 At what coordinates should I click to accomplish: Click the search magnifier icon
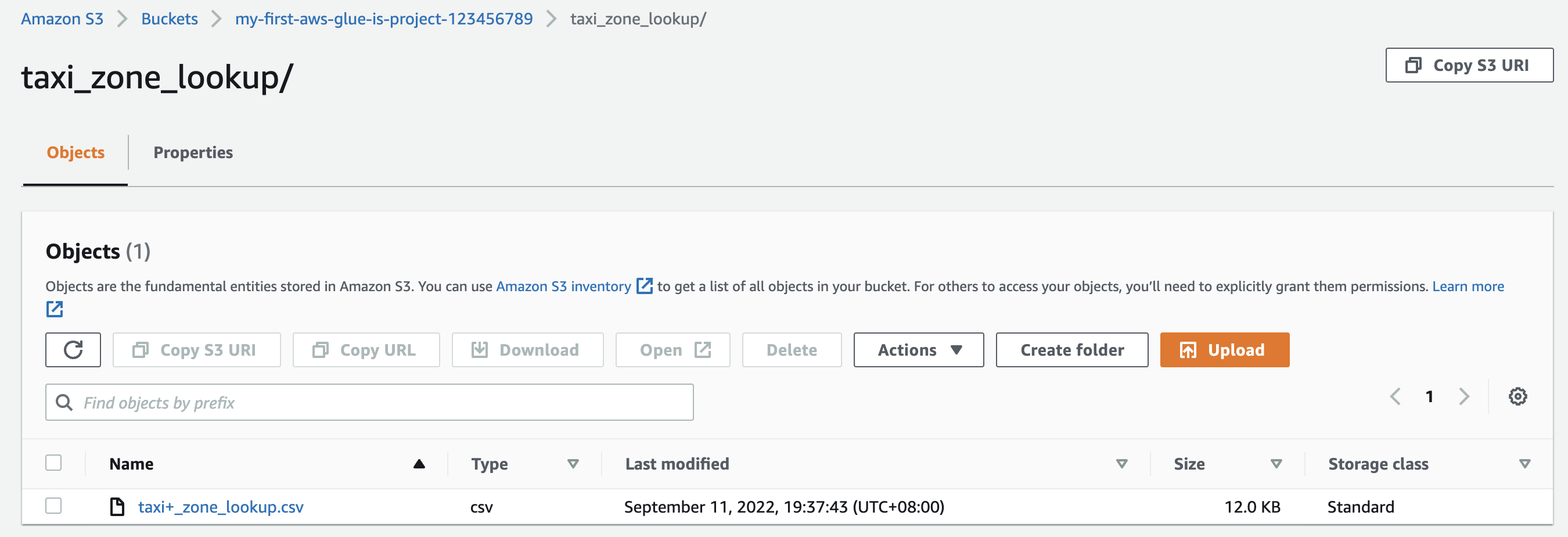coord(64,402)
